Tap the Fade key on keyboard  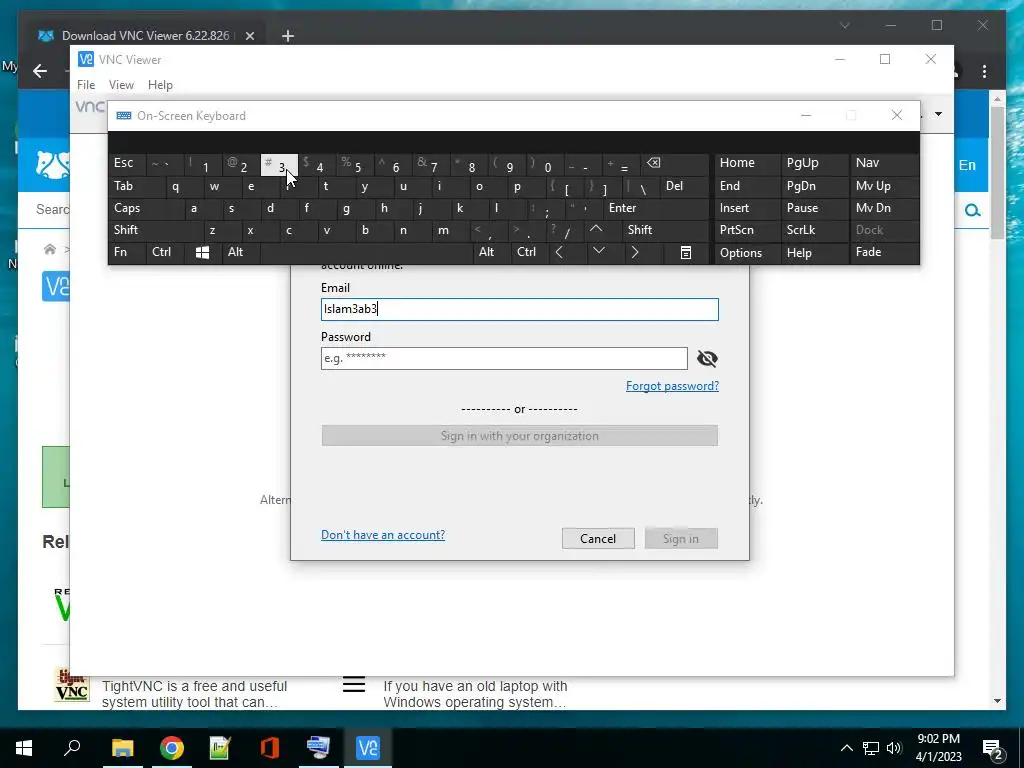coord(883,253)
